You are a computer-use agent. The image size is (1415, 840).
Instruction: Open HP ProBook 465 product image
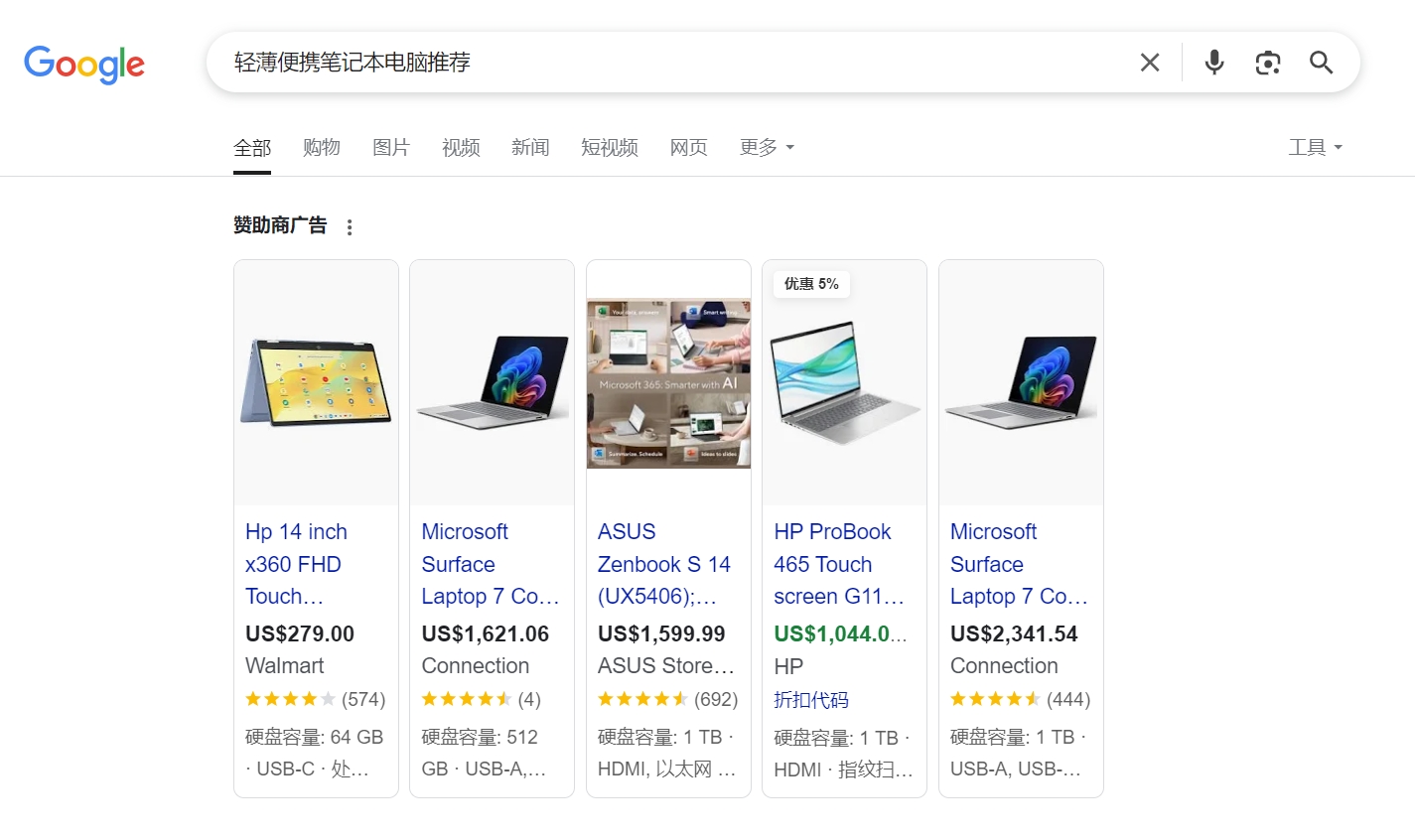[x=844, y=383]
